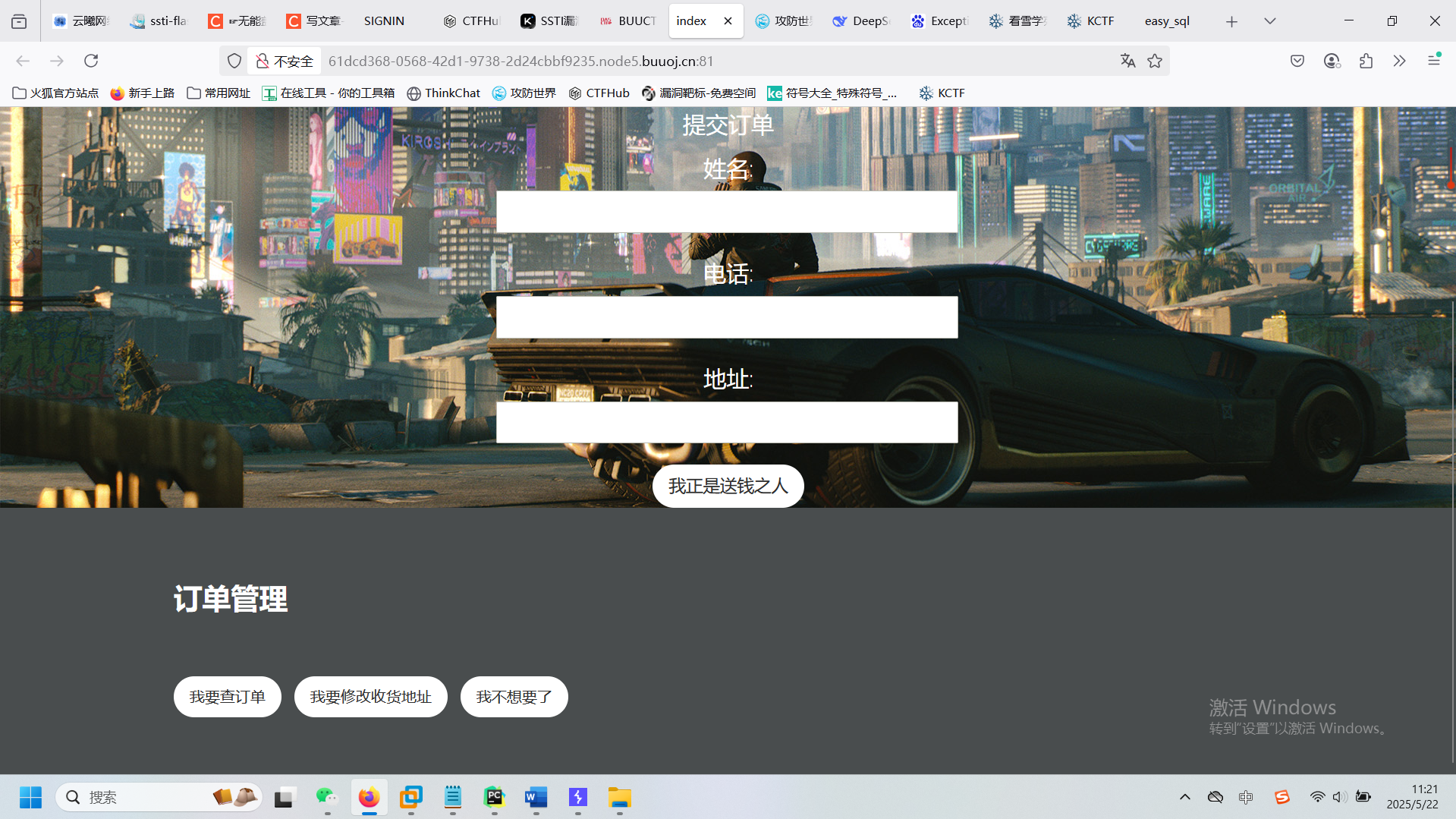Image resolution: width=1456 pixels, height=819 pixels.
Task: Open 新手上路 bookmark
Action: coord(143,93)
